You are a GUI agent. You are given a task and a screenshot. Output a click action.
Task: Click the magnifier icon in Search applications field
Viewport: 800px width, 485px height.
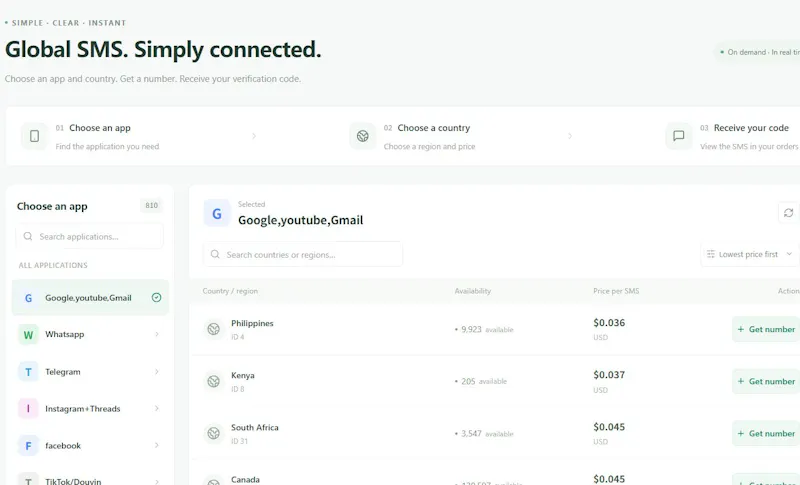28,237
